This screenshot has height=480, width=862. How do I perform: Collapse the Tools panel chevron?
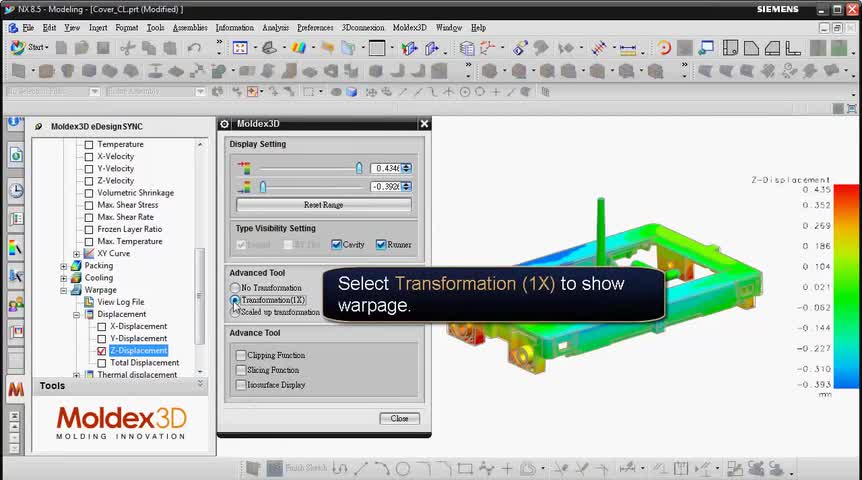[x=200, y=384]
